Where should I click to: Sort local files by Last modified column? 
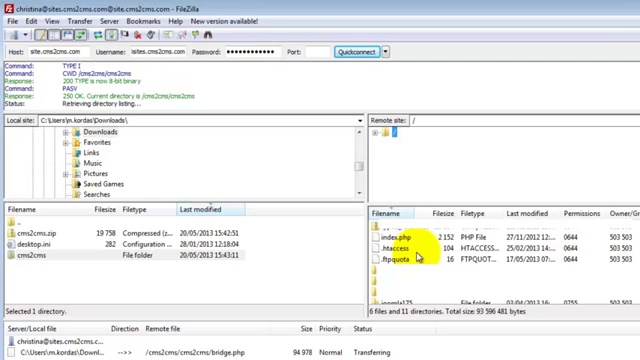tap(211, 209)
